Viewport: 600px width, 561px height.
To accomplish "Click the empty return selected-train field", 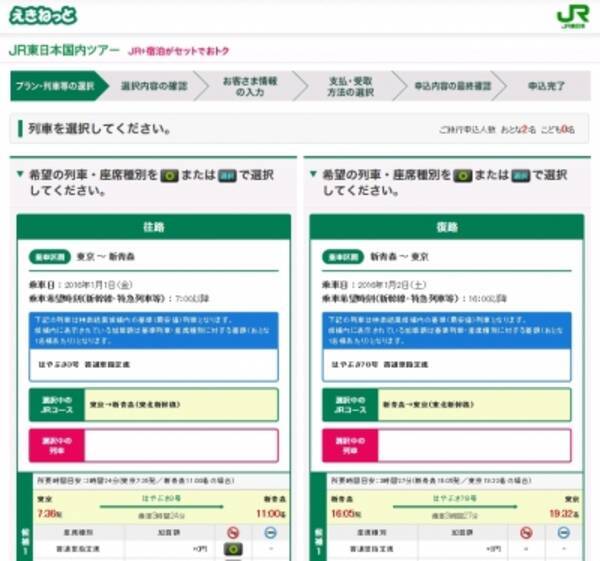I will click(x=474, y=445).
